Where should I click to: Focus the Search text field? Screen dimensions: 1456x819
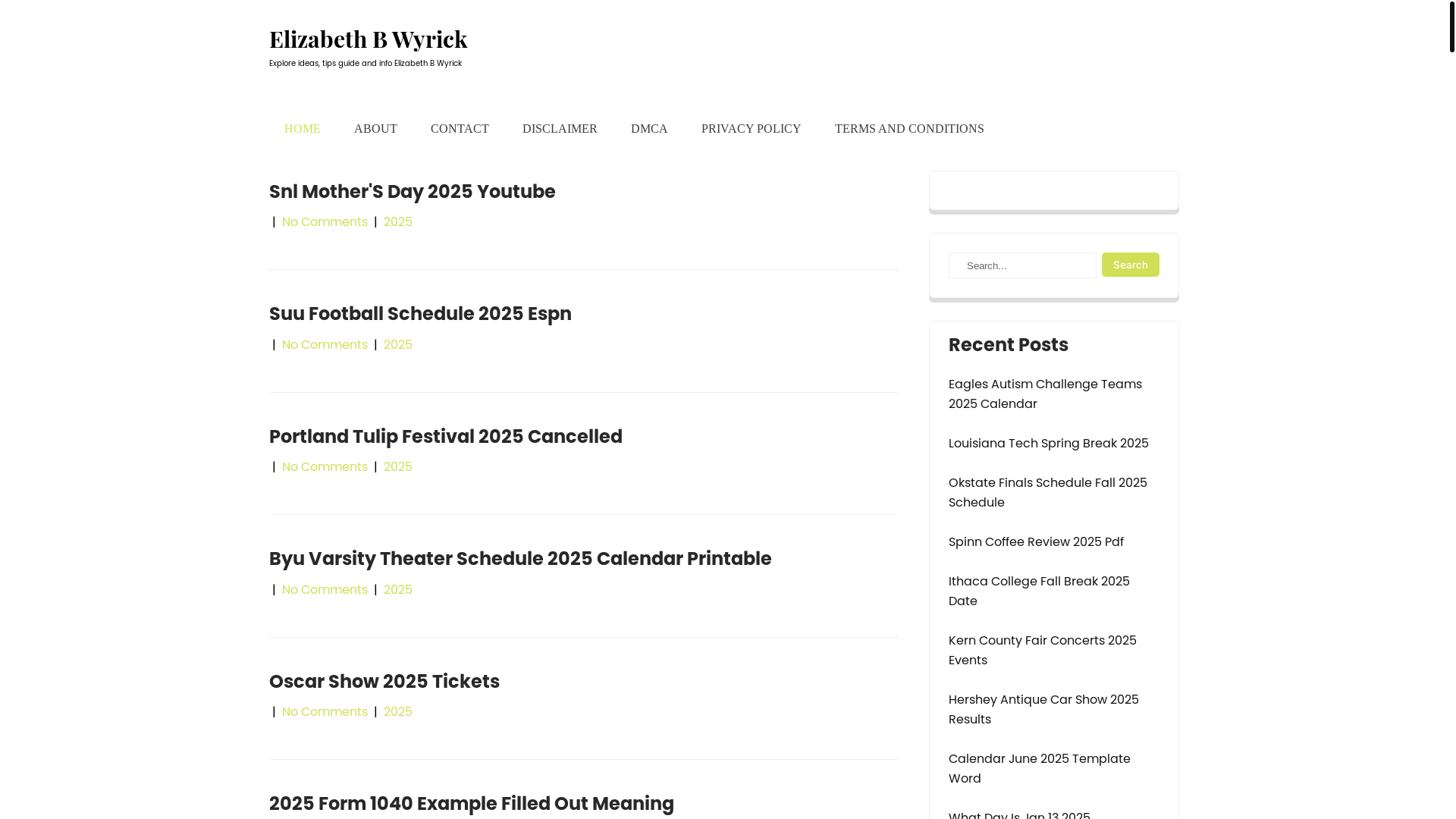click(x=1022, y=265)
